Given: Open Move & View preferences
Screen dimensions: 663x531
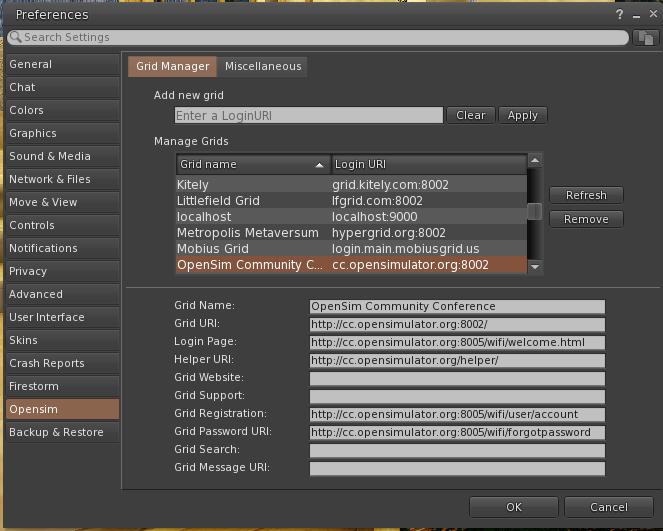Looking at the screenshot, I should tap(63, 203).
